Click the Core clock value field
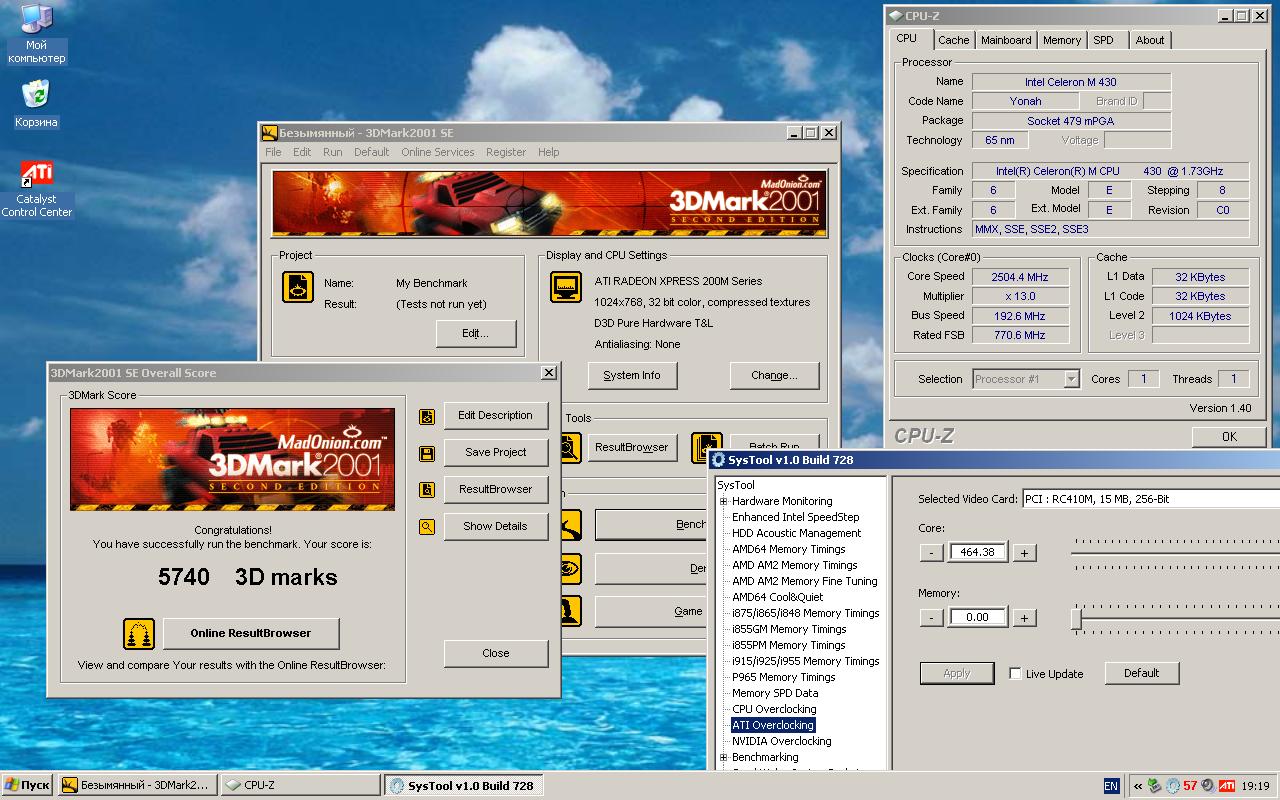1280x800 pixels. click(978, 553)
